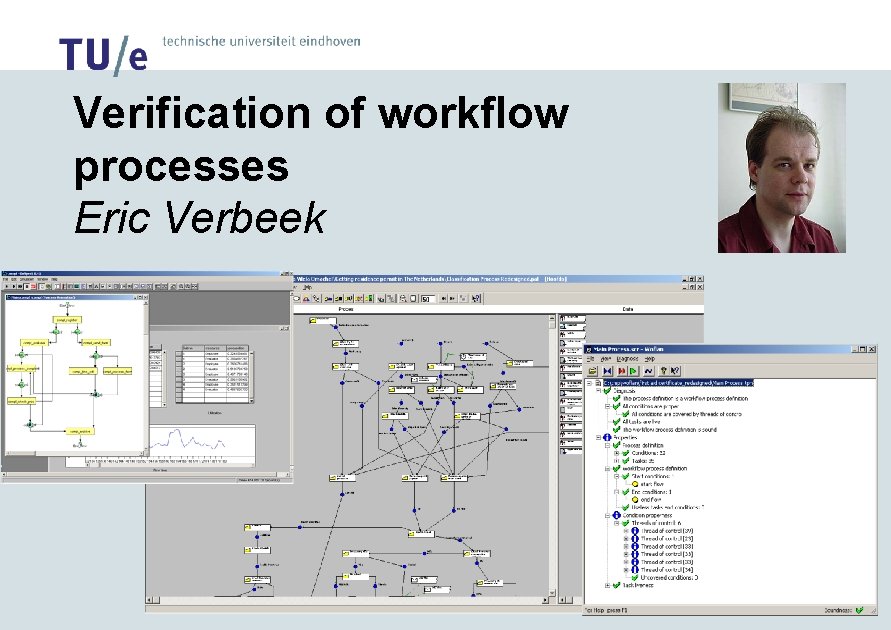This screenshot has width=891, height=630.
Task: Open the View menu in Woflan
Action: [606, 358]
